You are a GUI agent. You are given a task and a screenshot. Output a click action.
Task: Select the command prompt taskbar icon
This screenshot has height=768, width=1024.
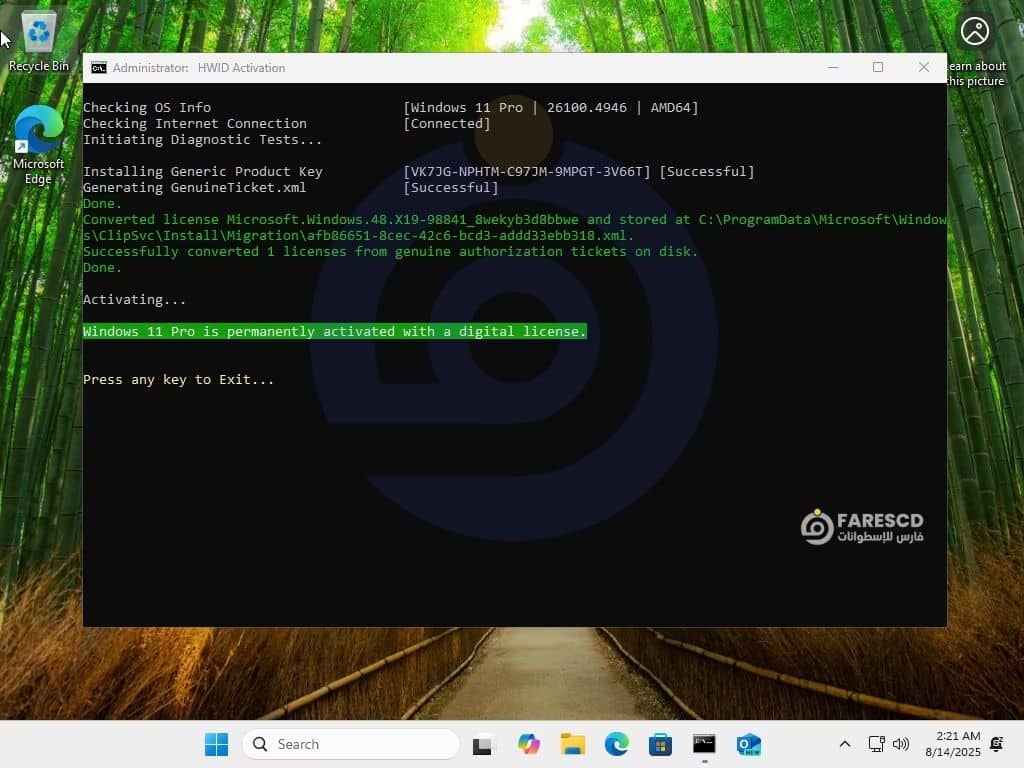tap(704, 744)
